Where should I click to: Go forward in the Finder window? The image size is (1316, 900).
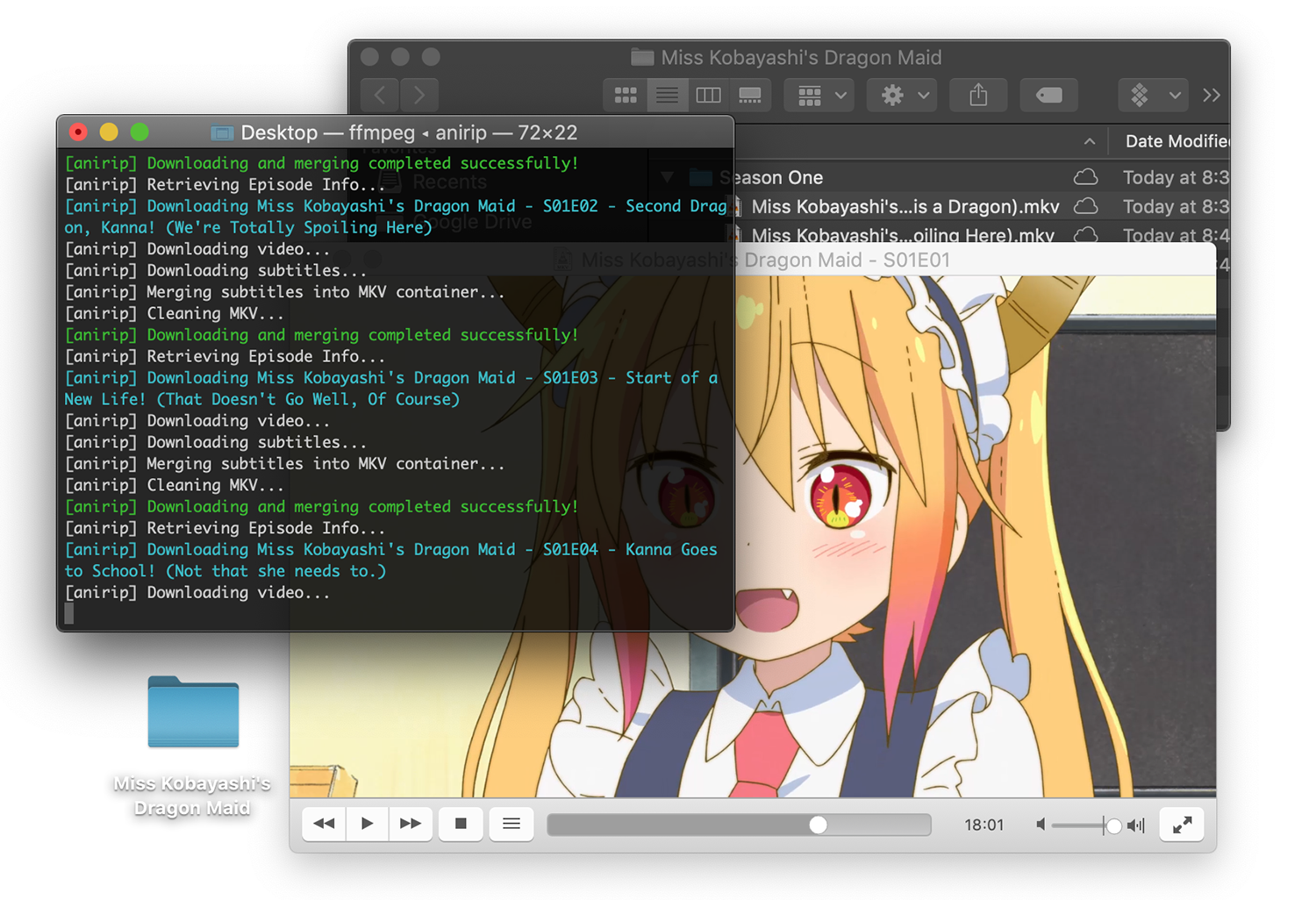(419, 95)
